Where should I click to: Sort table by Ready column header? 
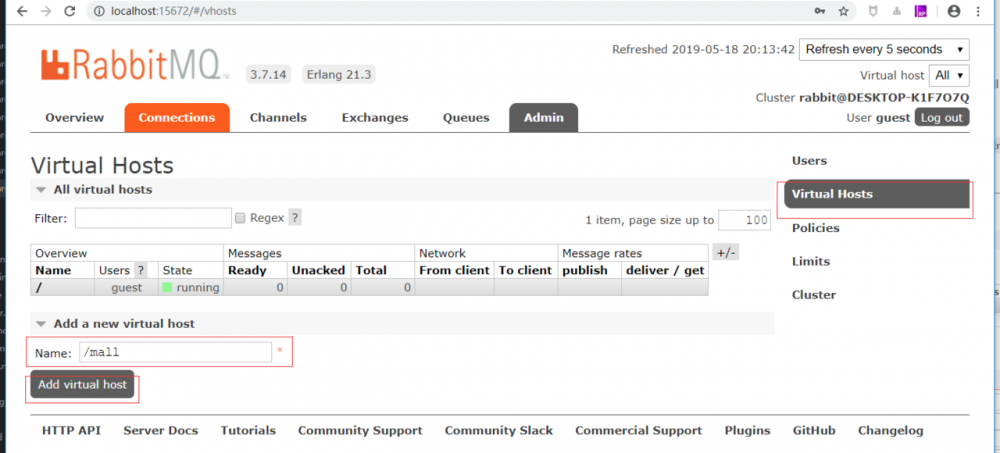click(x=247, y=270)
